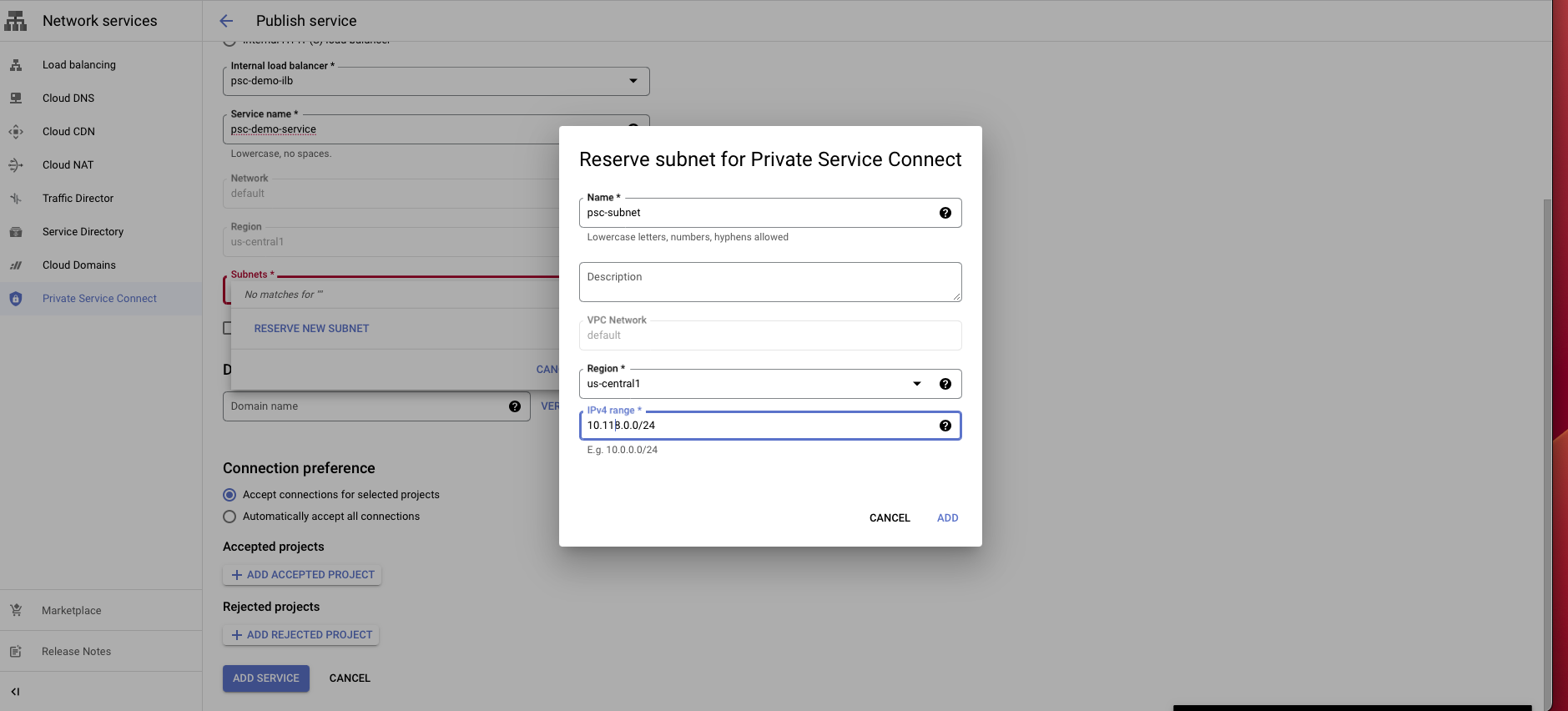Click the Description text area

tap(769, 282)
